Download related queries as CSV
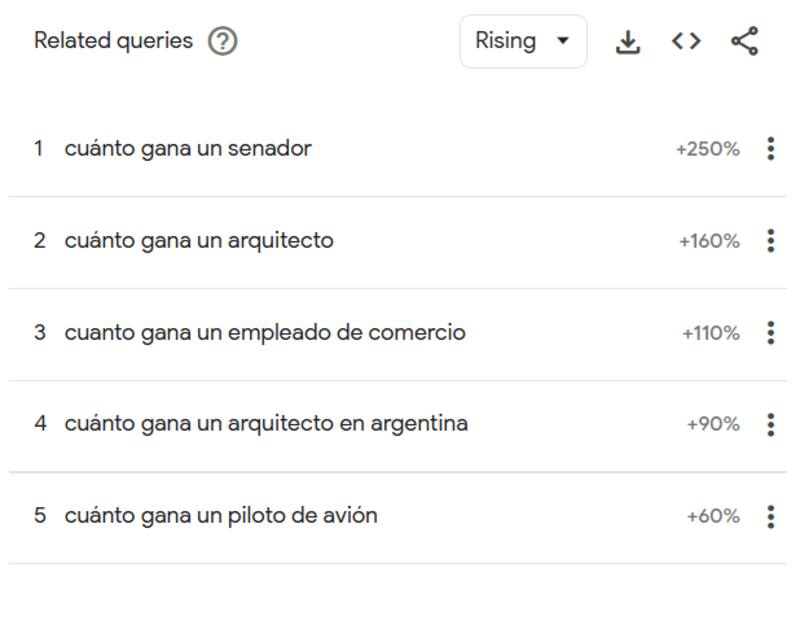The height and width of the screenshot is (633, 800). point(627,41)
